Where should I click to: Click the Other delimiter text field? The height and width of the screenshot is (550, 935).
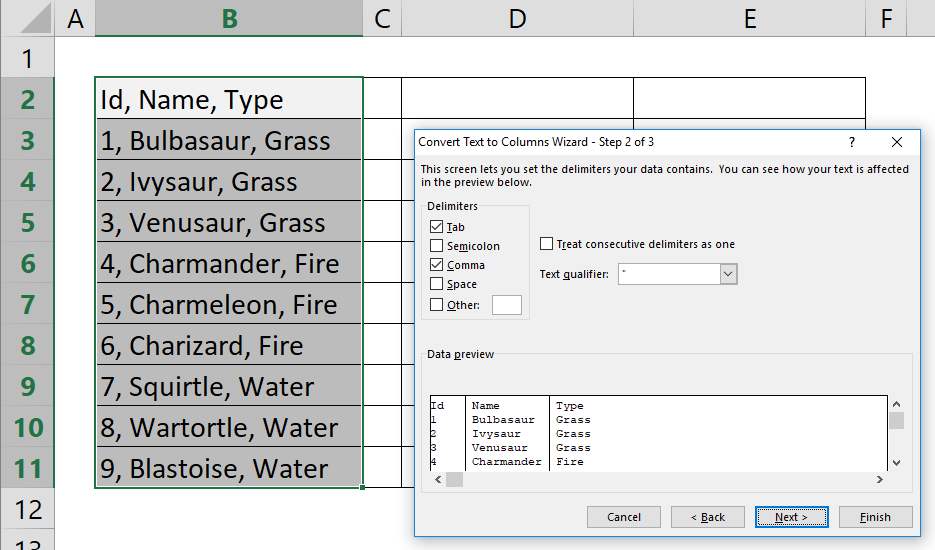[x=507, y=305]
